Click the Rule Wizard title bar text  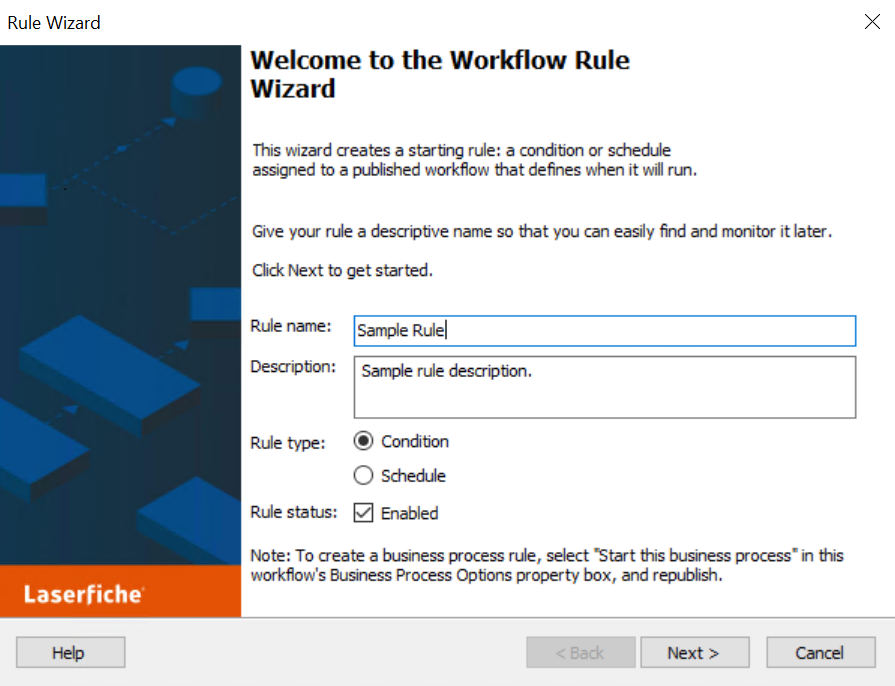click(x=54, y=22)
